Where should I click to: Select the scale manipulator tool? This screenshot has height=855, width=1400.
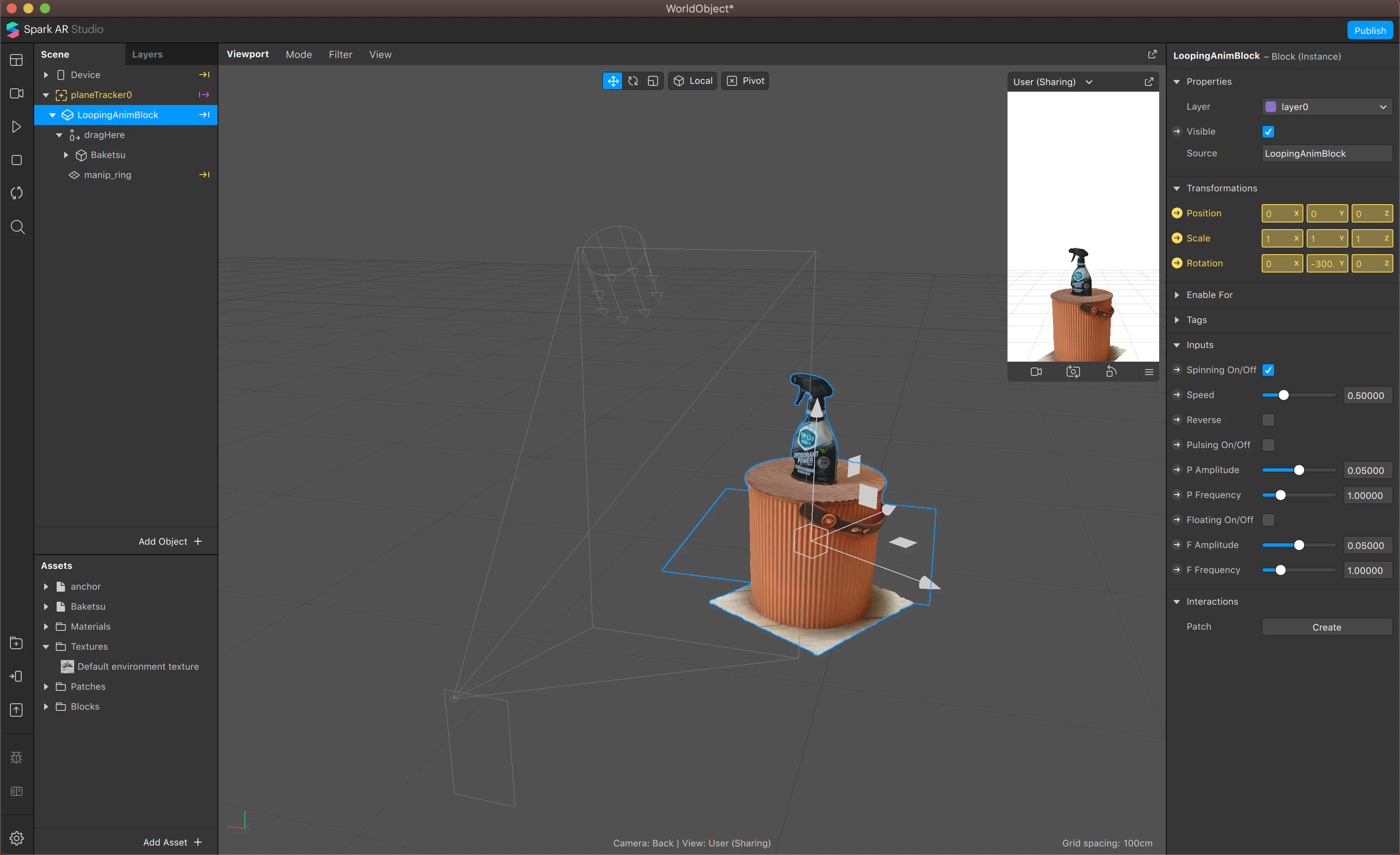653,81
